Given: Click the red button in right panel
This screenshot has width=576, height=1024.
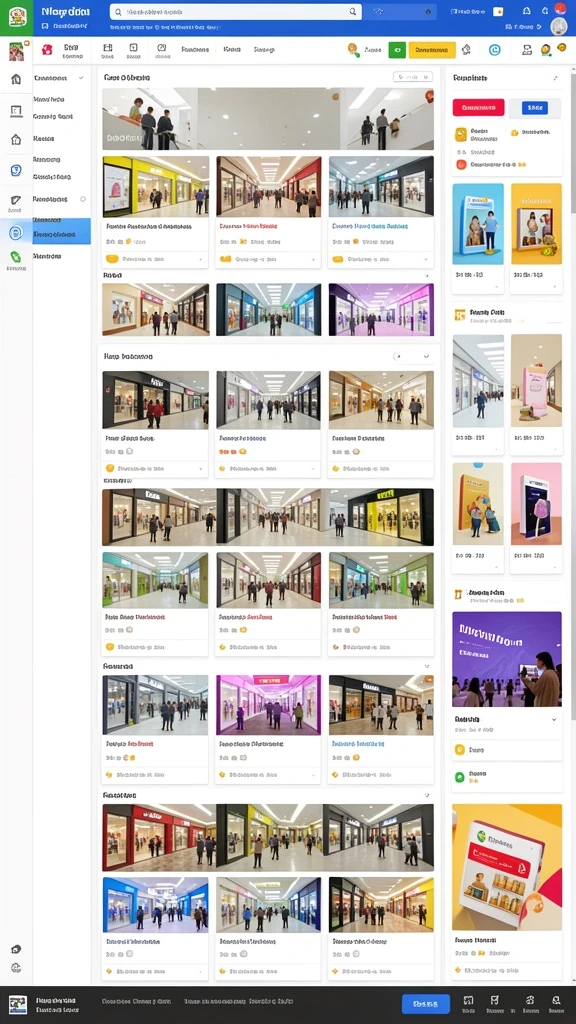Looking at the screenshot, I should 478,107.
